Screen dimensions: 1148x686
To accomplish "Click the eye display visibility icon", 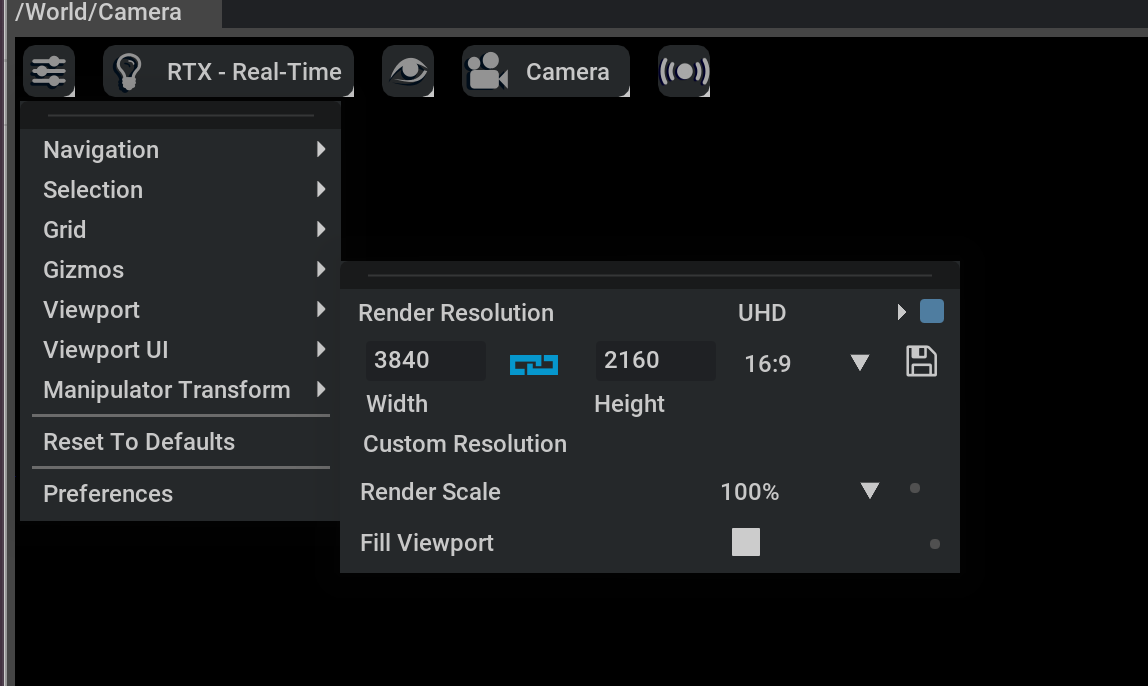I will (x=408, y=71).
